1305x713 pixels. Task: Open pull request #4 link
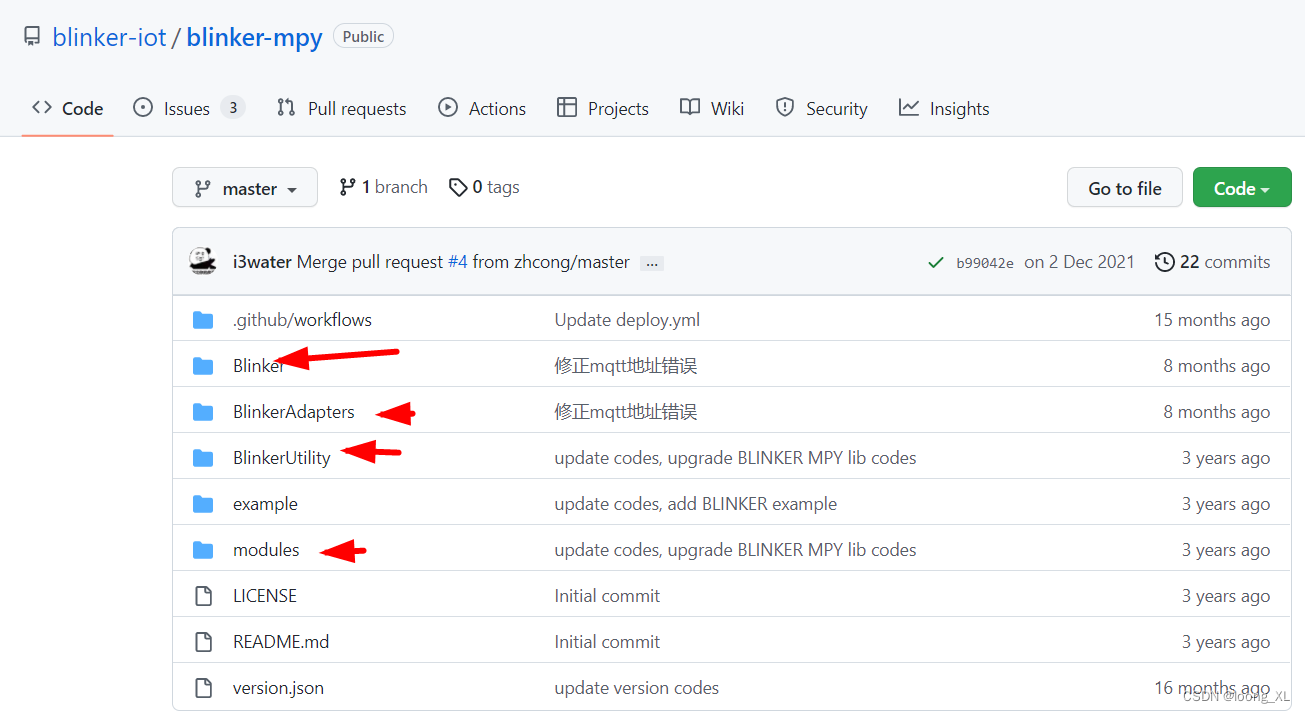pos(457,262)
